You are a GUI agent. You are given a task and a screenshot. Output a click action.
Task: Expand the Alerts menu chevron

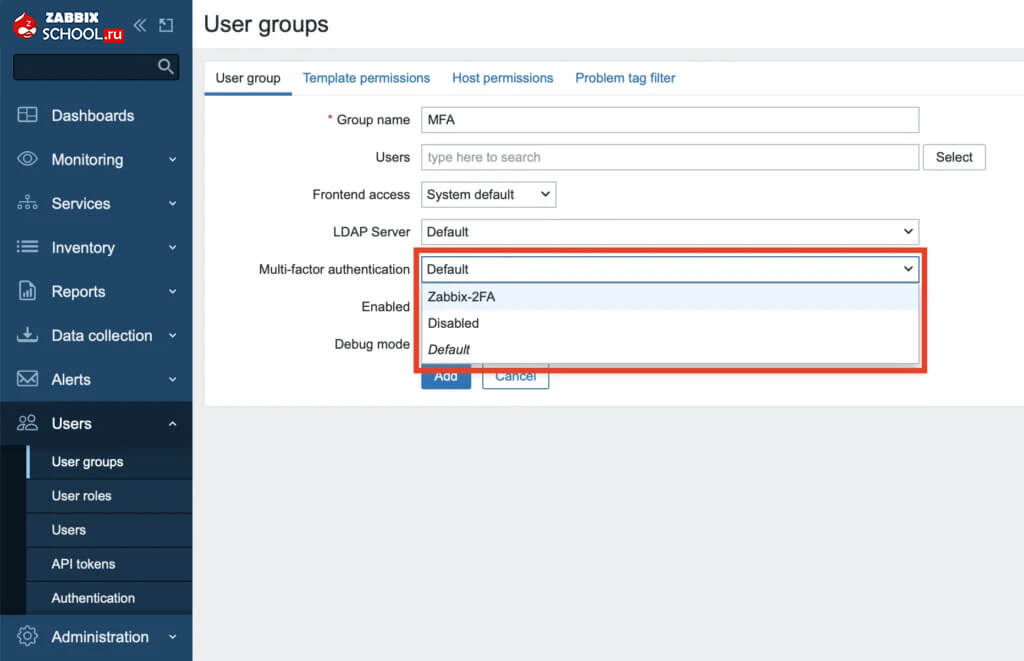[x=172, y=379]
